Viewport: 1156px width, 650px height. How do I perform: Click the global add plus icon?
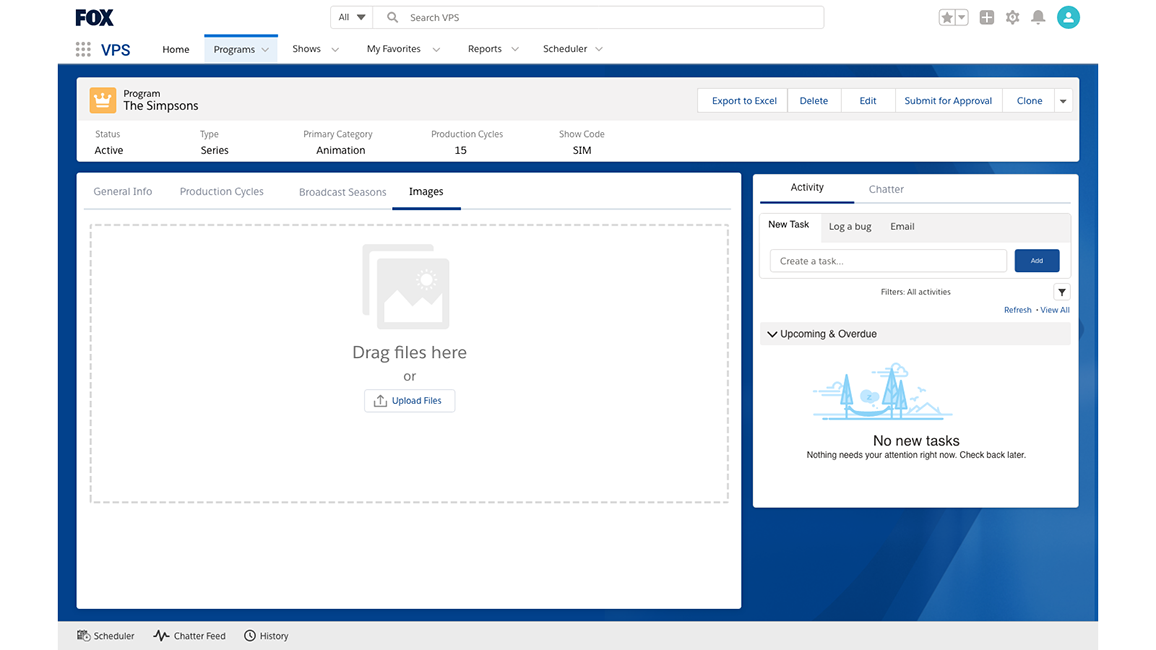986,17
